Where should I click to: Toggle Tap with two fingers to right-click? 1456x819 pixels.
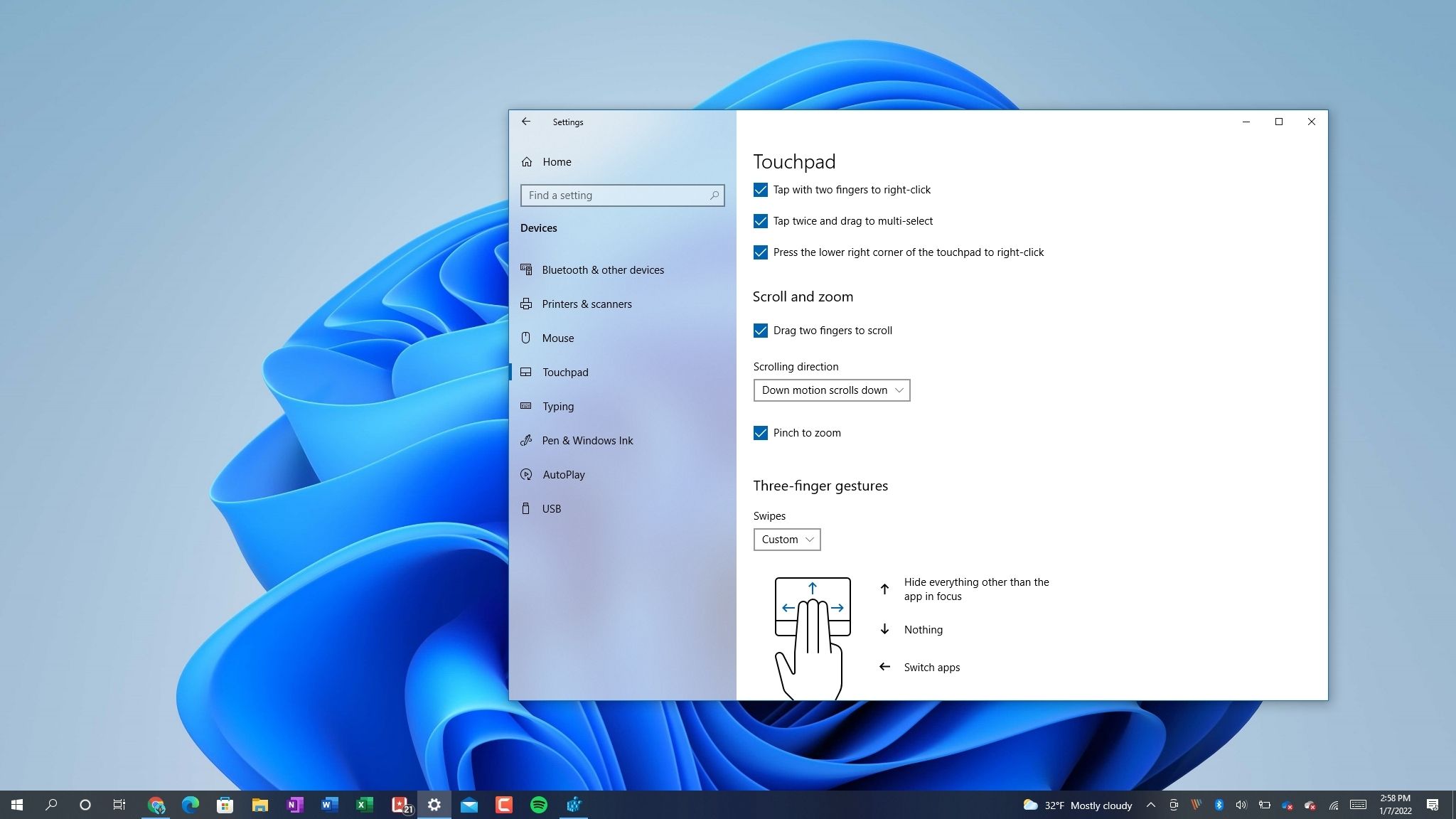(760, 189)
